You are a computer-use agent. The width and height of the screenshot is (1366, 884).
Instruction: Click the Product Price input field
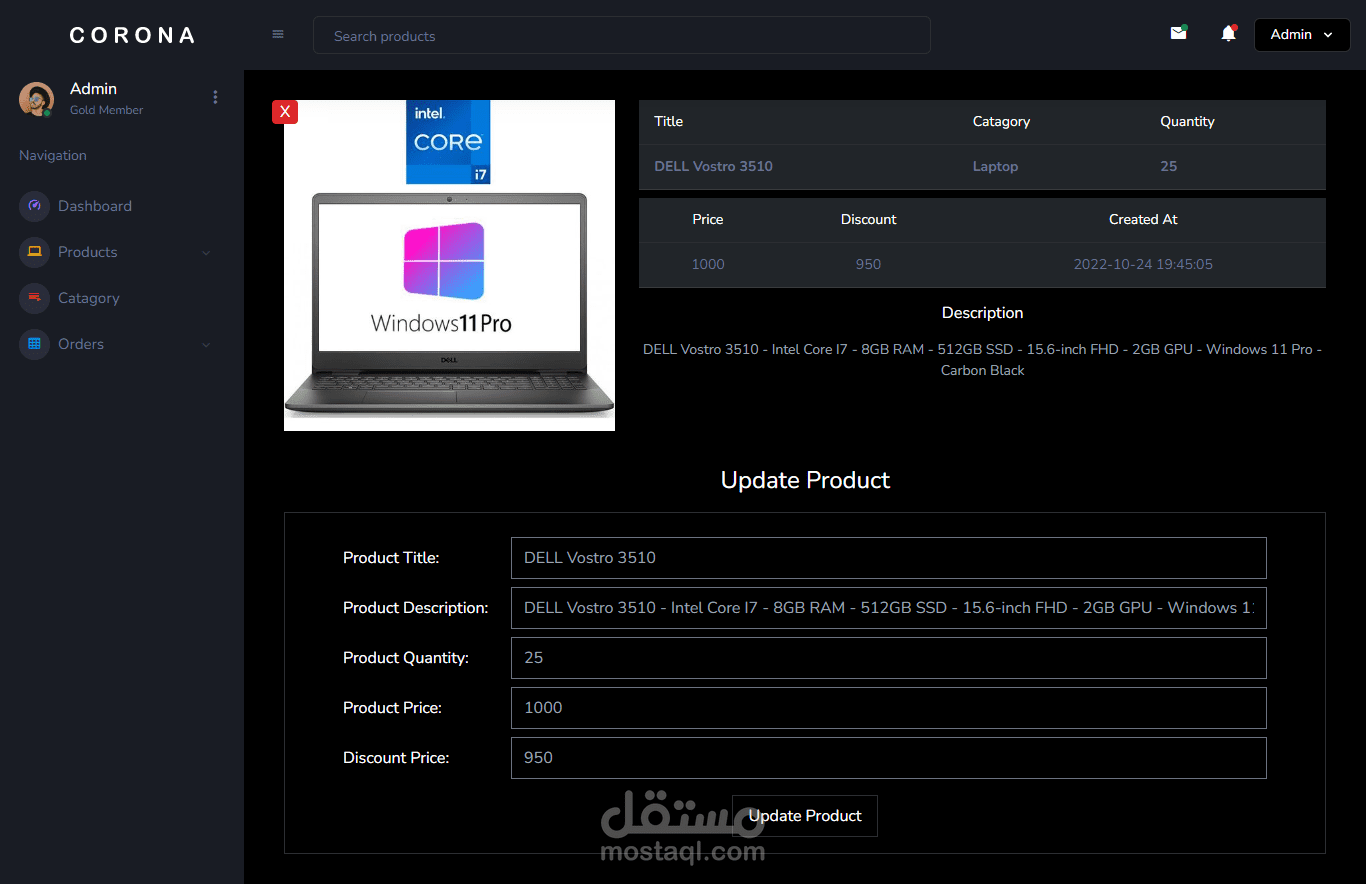pos(889,708)
